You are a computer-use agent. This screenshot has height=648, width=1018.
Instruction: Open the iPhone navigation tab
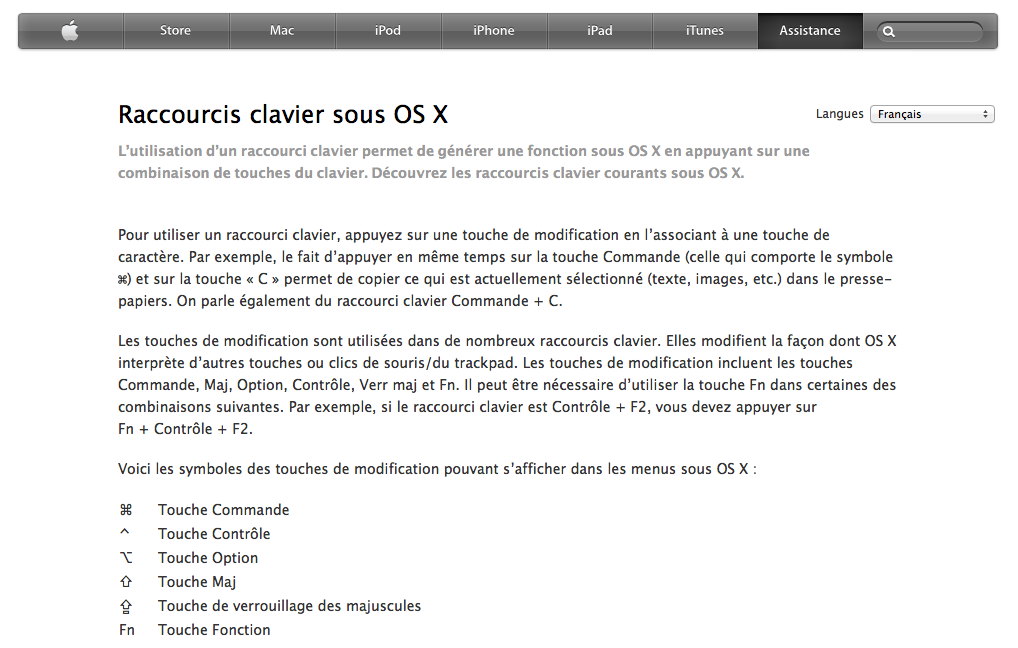click(x=493, y=31)
